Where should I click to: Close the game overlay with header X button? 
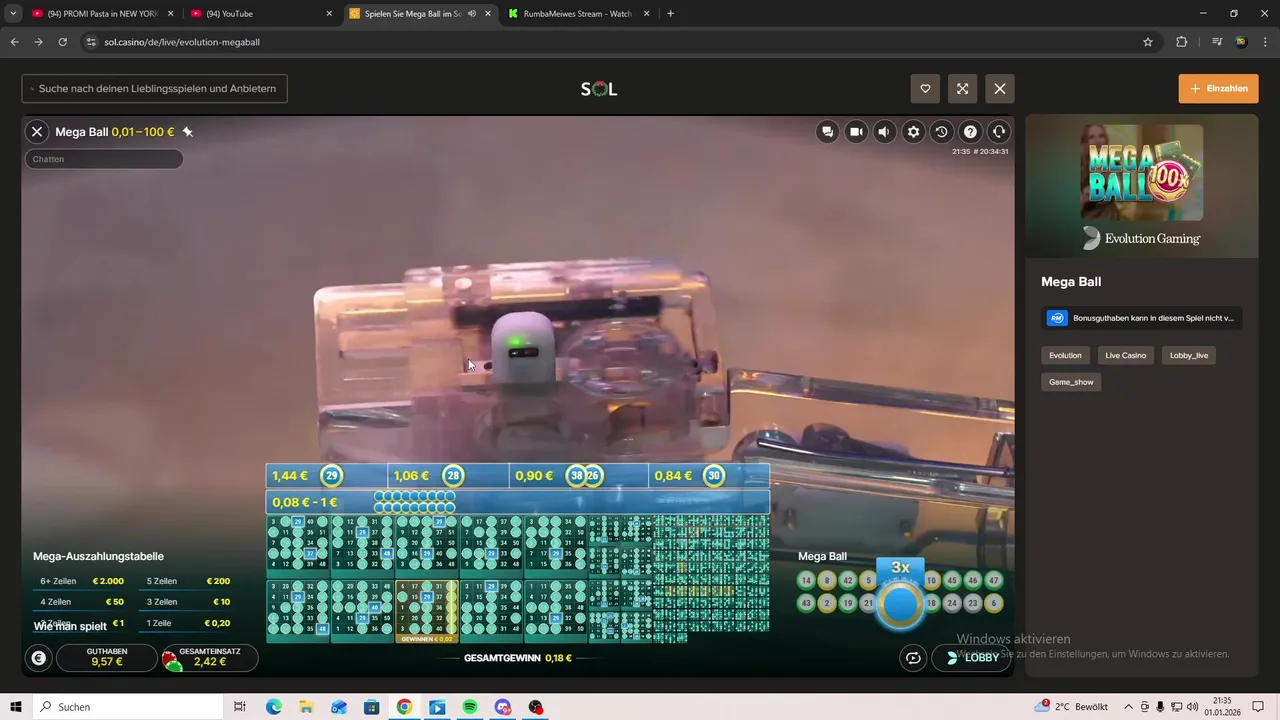(x=1000, y=88)
